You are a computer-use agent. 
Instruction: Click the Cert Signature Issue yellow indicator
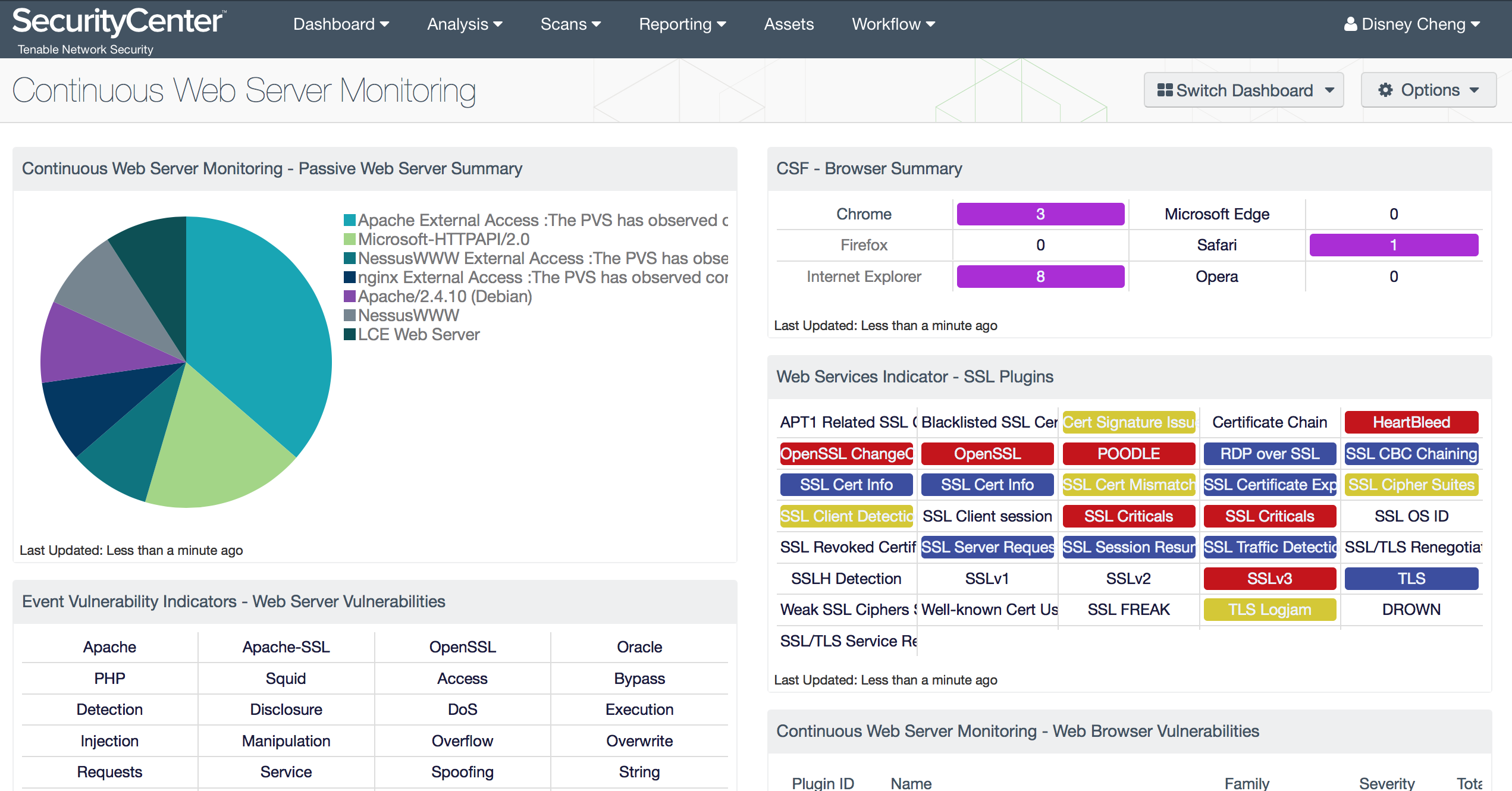(1129, 422)
